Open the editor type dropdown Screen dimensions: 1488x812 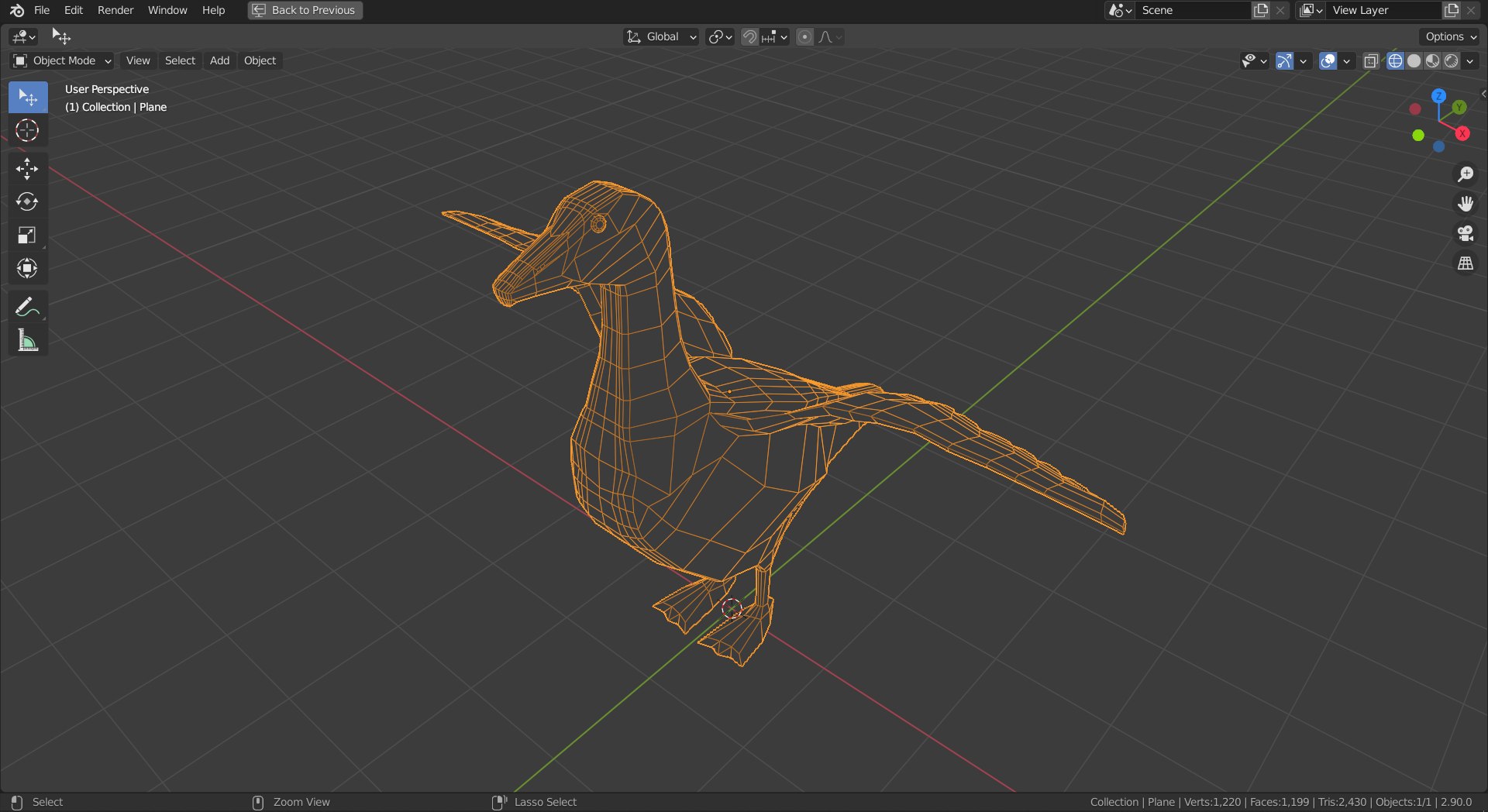tap(24, 36)
